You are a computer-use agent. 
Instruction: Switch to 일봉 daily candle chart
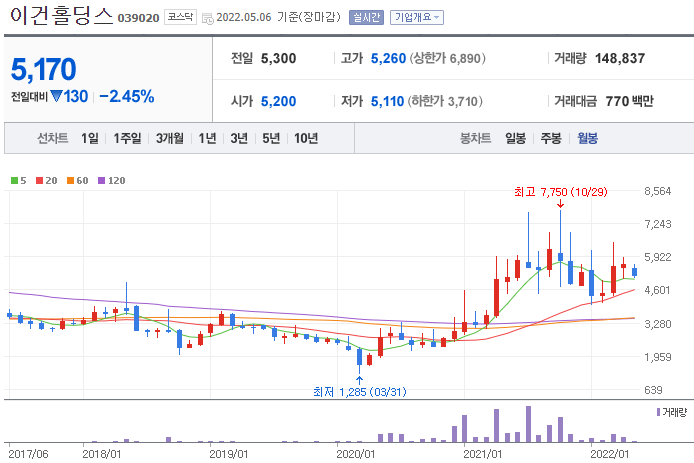click(516, 139)
